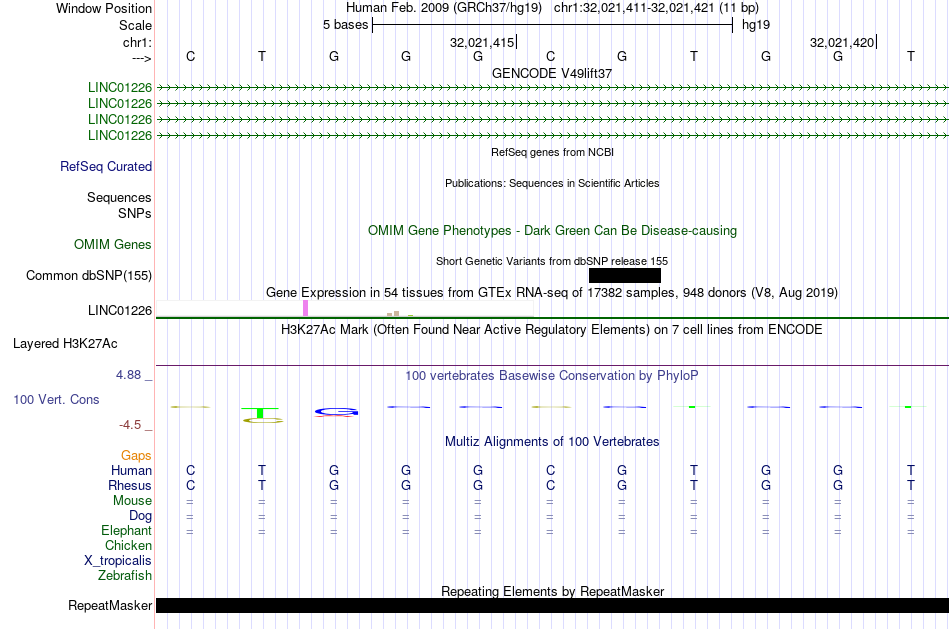Screen dimensions: 950x629
Task: Click 'Short Genetic Variants from dbSNP release 155'
Action: pos(552,261)
